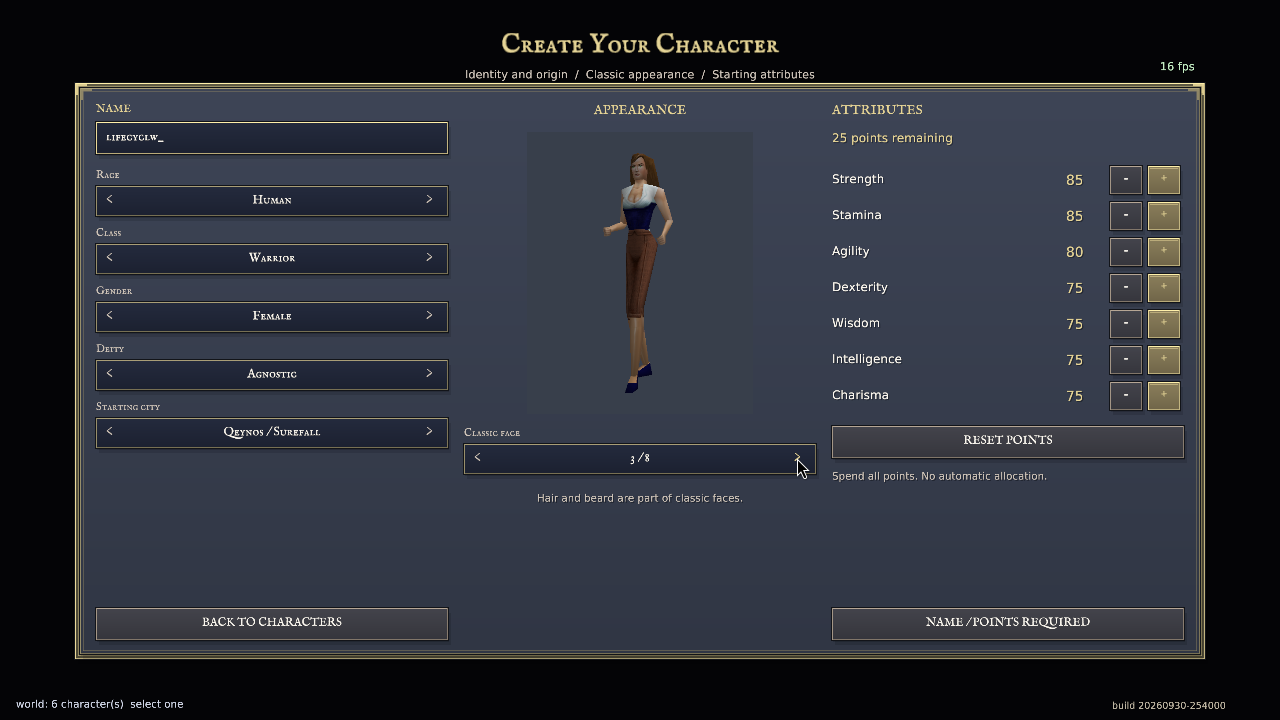Go to the next Class option
Viewport: 1280px width, 720px height.
[429, 258]
